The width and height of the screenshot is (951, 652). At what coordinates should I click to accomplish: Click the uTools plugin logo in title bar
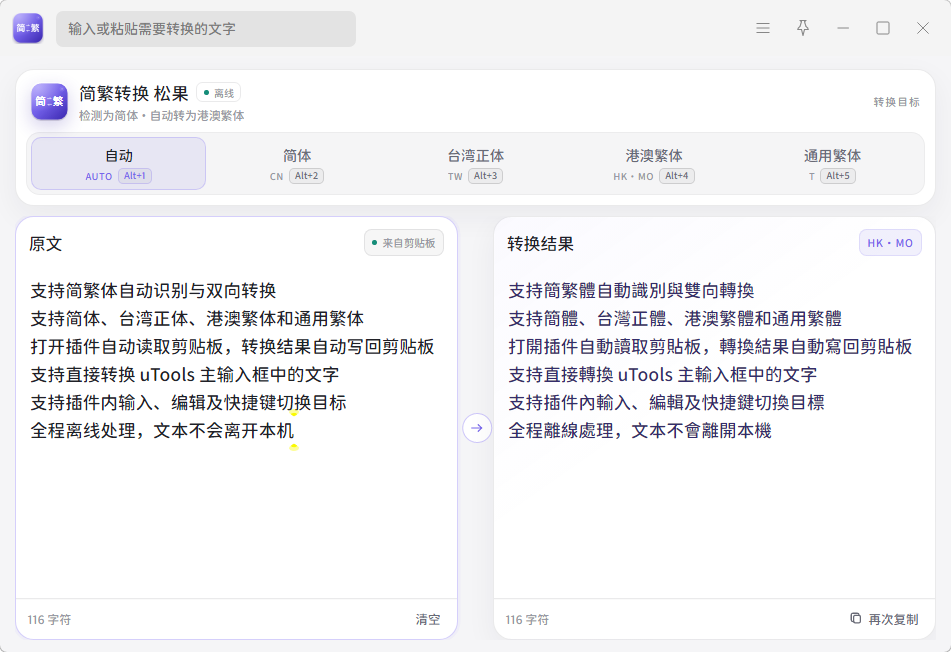28,28
